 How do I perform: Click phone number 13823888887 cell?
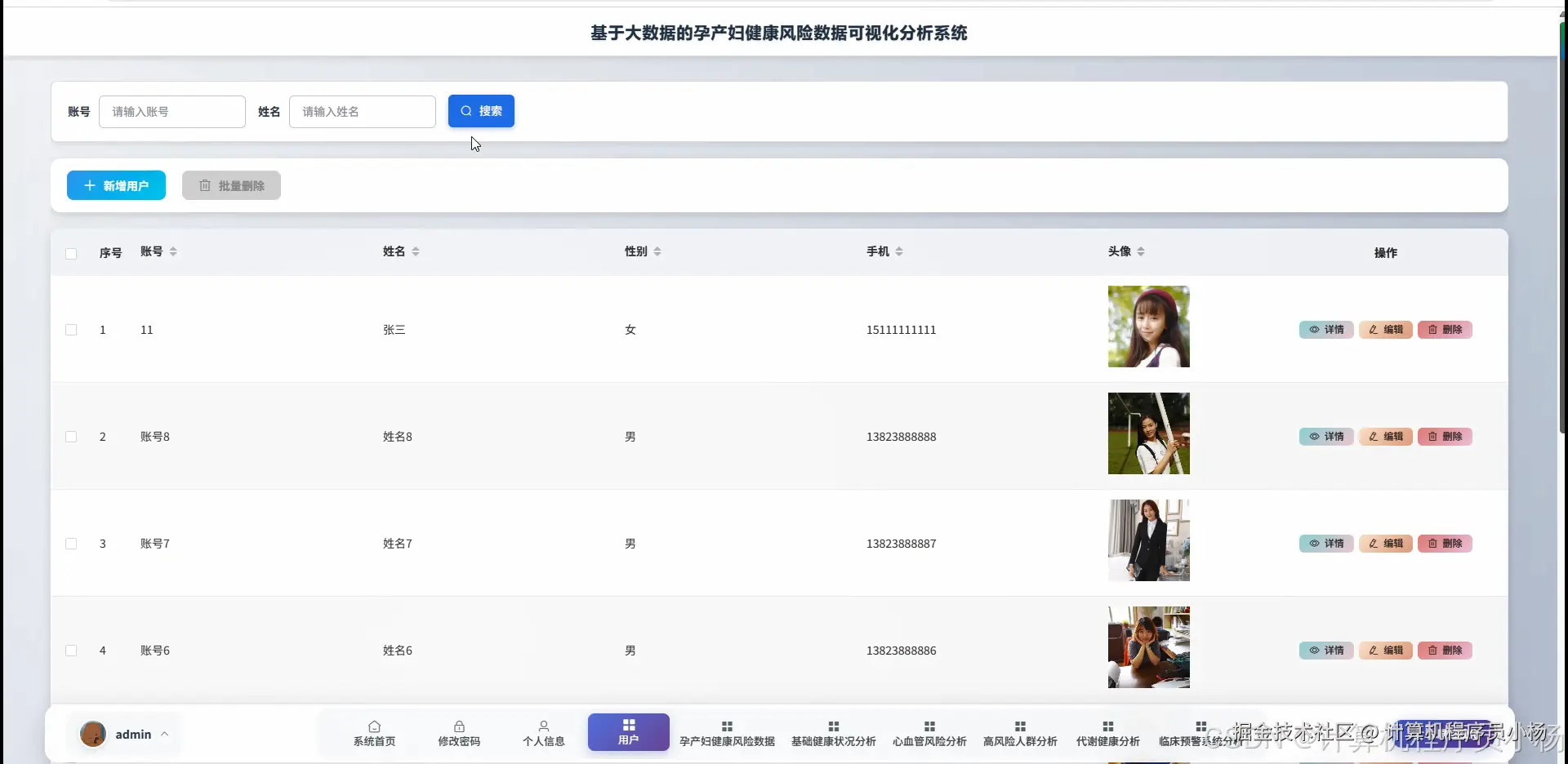click(x=902, y=544)
